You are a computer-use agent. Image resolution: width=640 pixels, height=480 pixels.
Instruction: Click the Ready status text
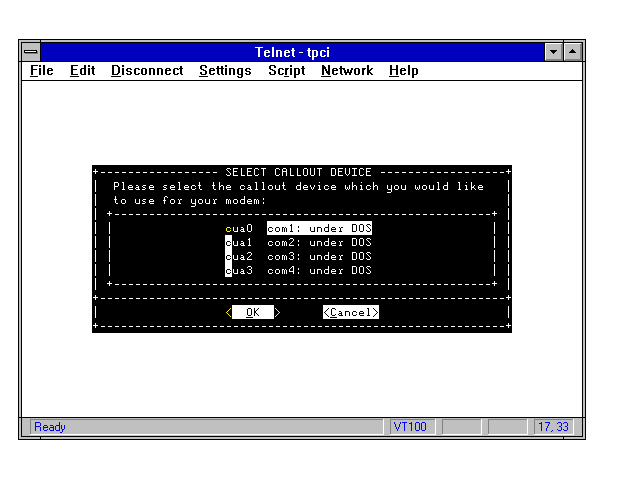[50, 427]
